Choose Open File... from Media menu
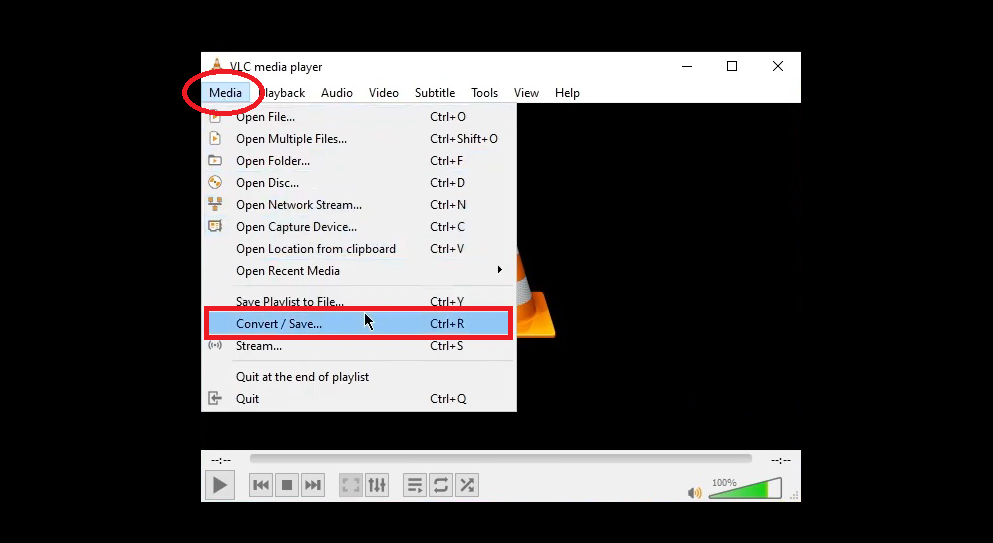993x543 pixels. click(x=358, y=117)
